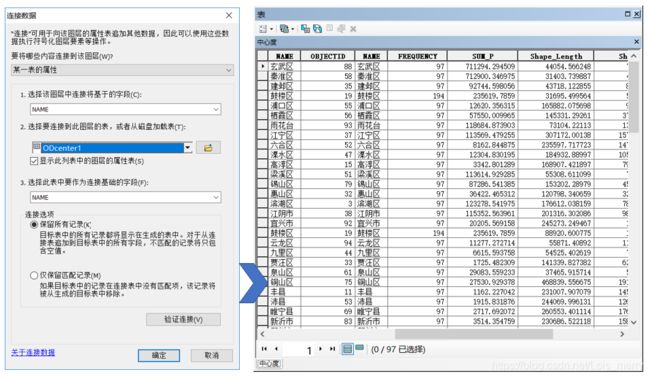Click the bottom table tab
Viewport: 650px width, 378px height.
[x=269, y=363]
